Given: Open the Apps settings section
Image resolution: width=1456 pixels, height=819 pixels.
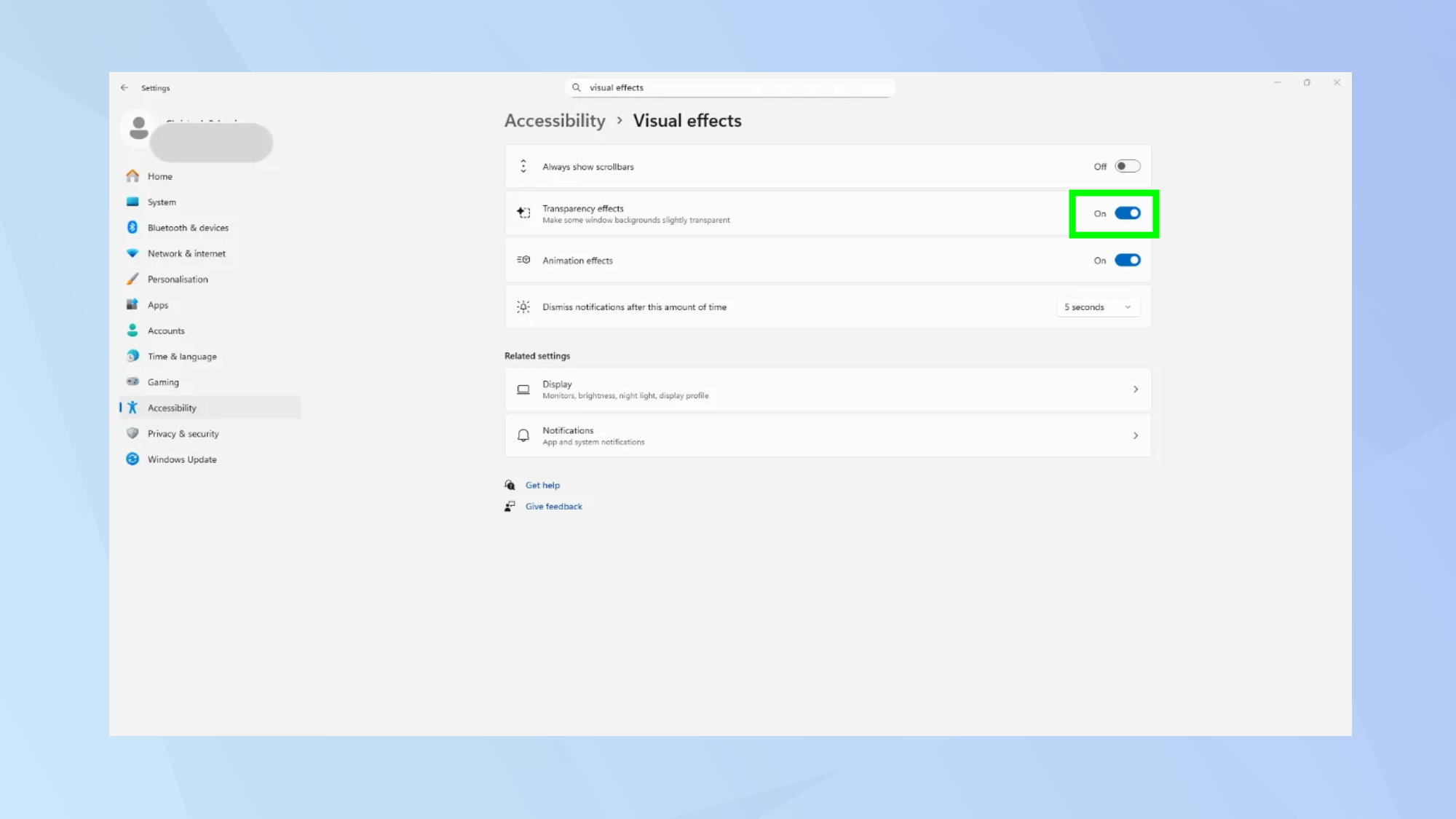Looking at the screenshot, I should pos(157,304).
